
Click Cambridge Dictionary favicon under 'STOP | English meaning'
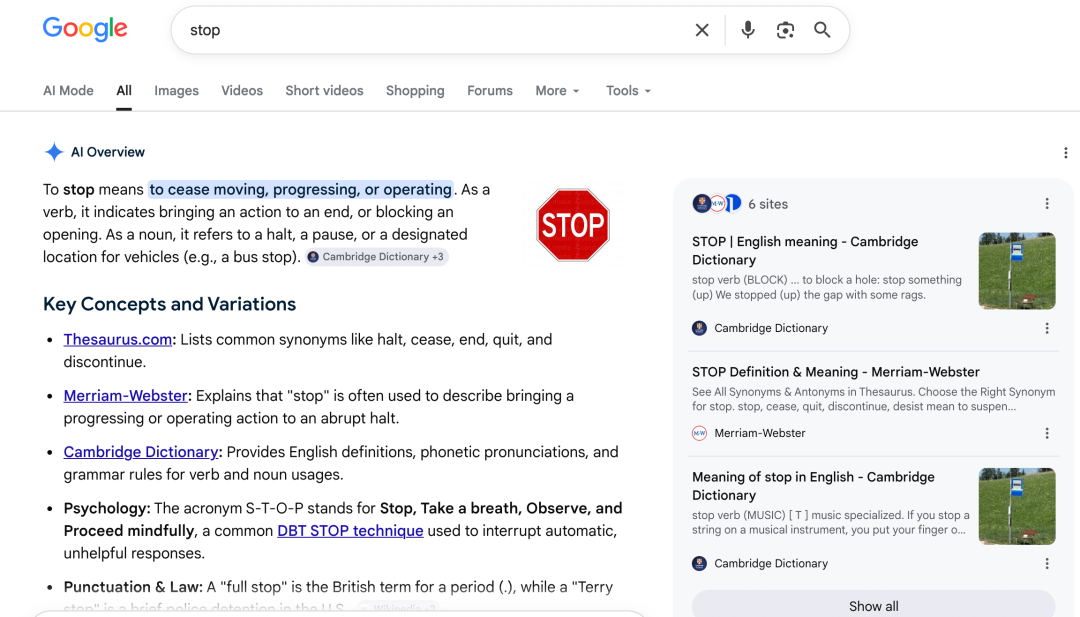tap(699, 328)
